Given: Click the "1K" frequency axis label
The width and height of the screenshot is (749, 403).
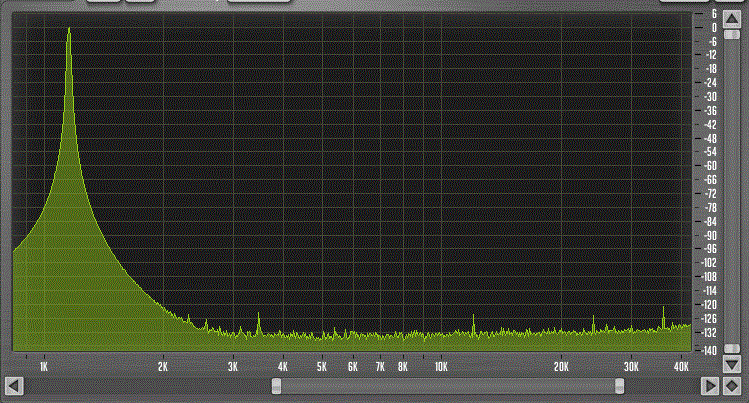Looking at the screenshot, I should [x=44, y=367].
